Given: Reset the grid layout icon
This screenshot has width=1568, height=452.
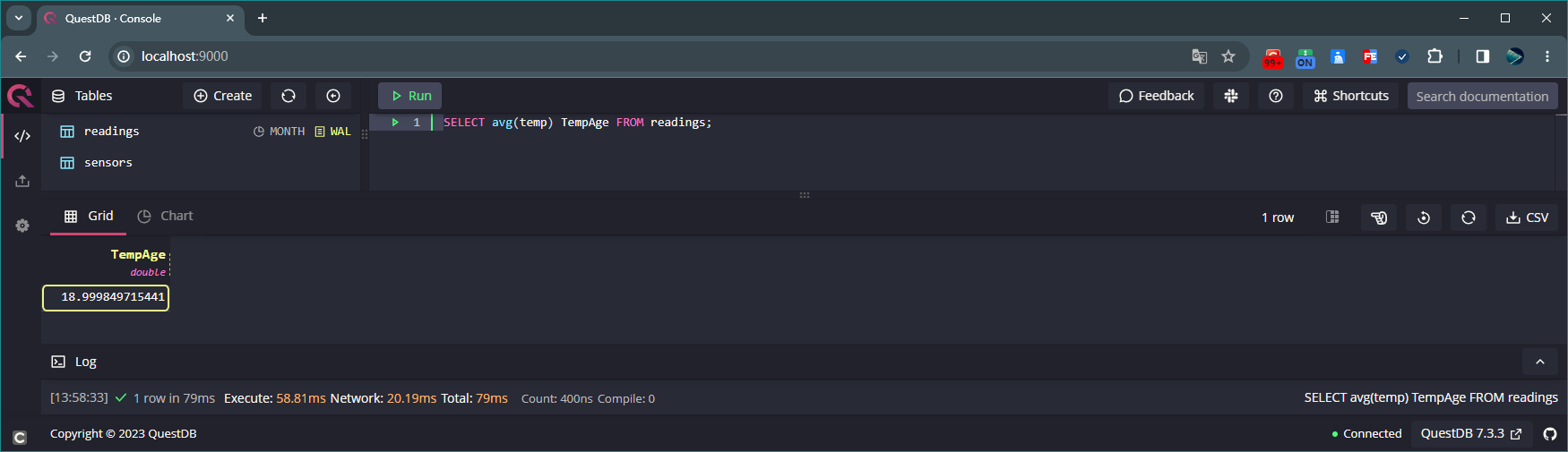Looking at the screenshot, I should pyautogui.click(x=1424, y=217).
